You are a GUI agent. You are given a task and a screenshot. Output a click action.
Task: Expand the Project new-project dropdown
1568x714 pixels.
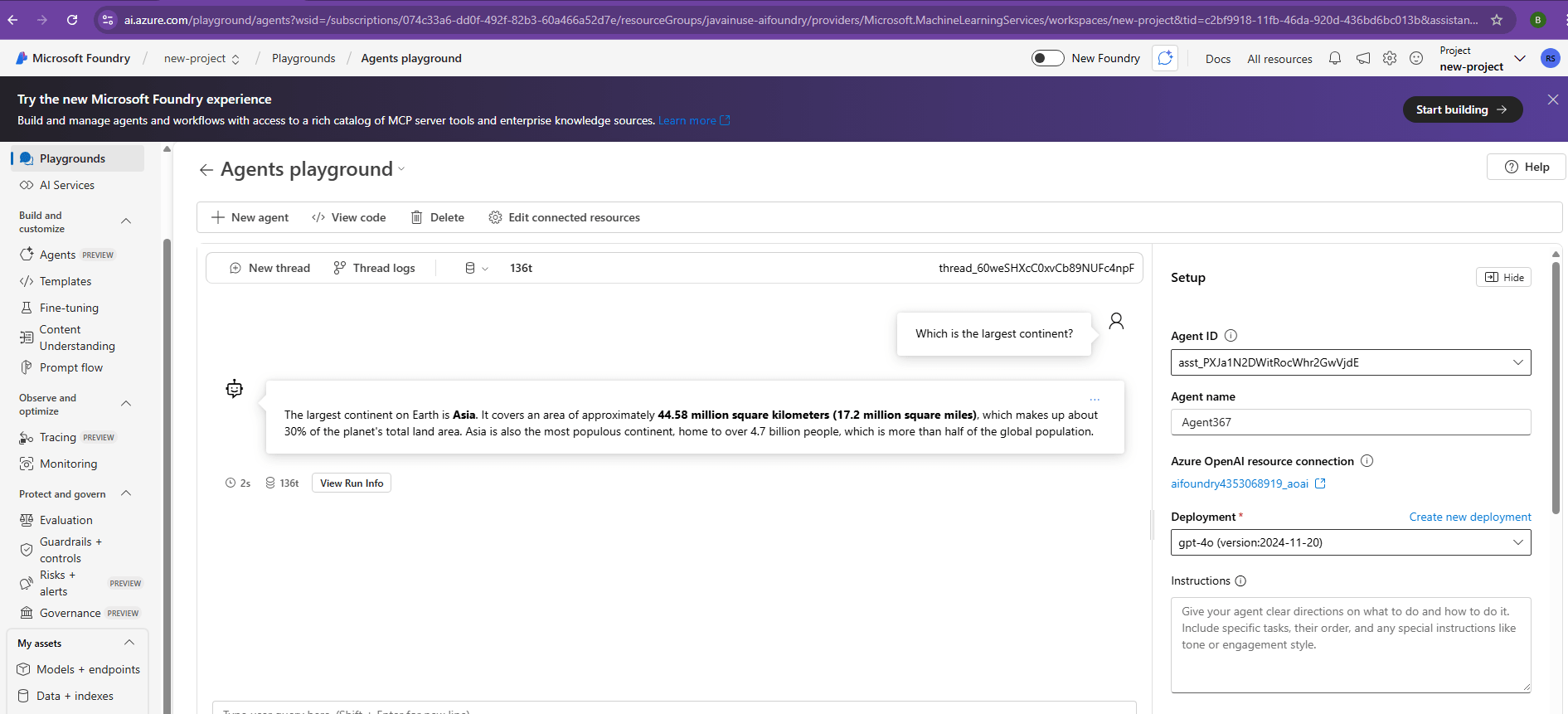point(1482,58)
